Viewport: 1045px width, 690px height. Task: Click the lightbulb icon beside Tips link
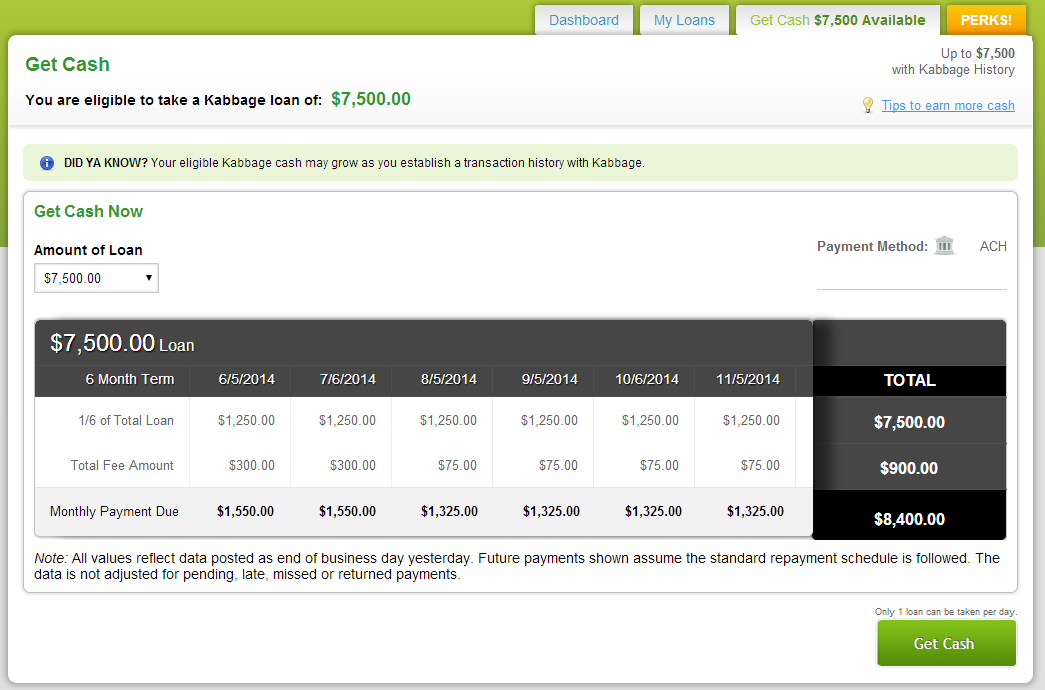[x=867, y=105]
